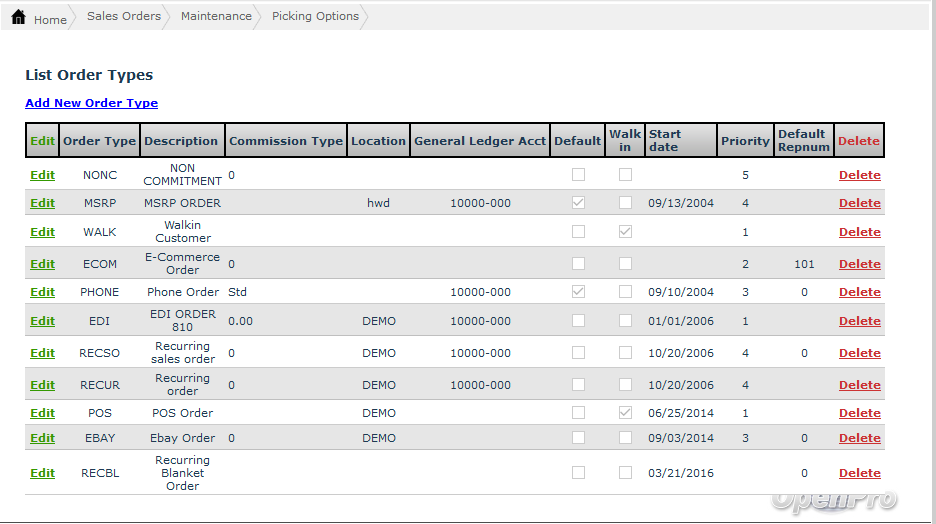The height and width of the screenshot is (524, 936).
Task: Edit the RECBL blanket order row
Action: point(42,473)
